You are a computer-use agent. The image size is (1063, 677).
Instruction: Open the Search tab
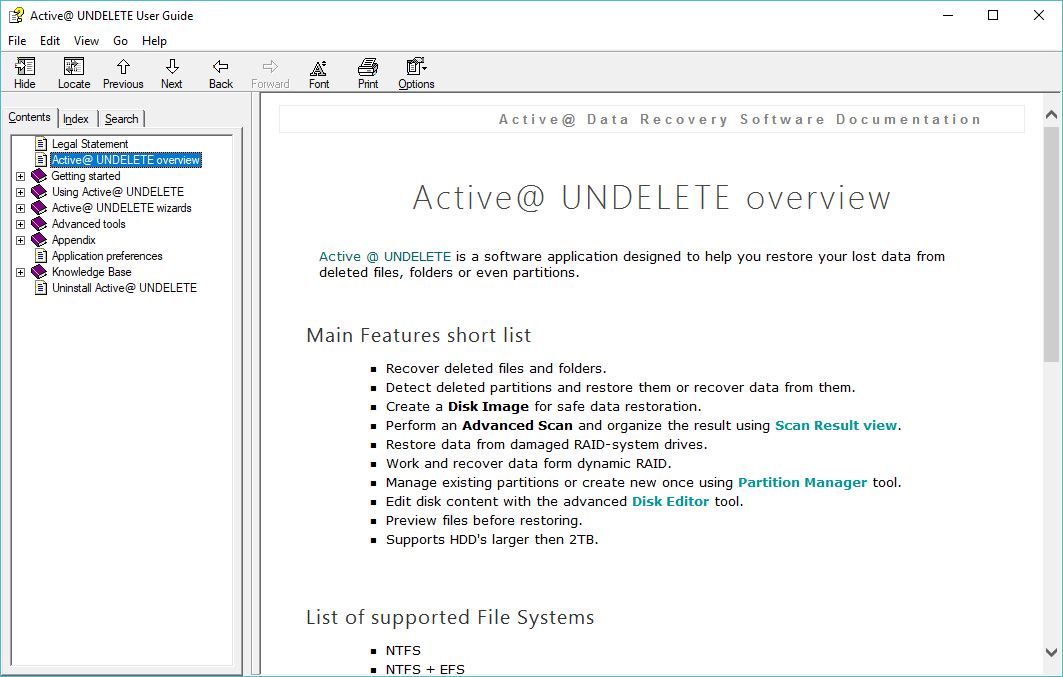coord(121,118)
